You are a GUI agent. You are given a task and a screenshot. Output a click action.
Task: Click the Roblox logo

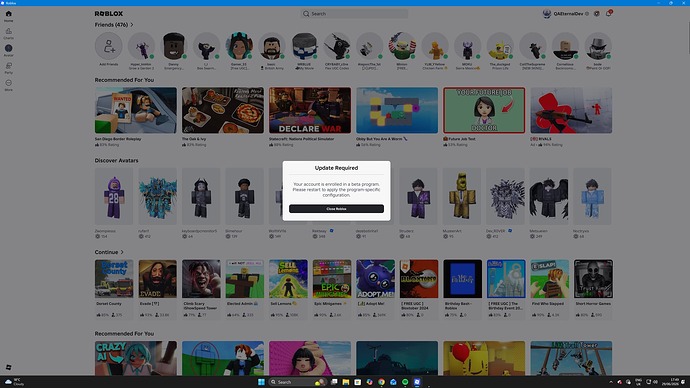coord(109,14)
